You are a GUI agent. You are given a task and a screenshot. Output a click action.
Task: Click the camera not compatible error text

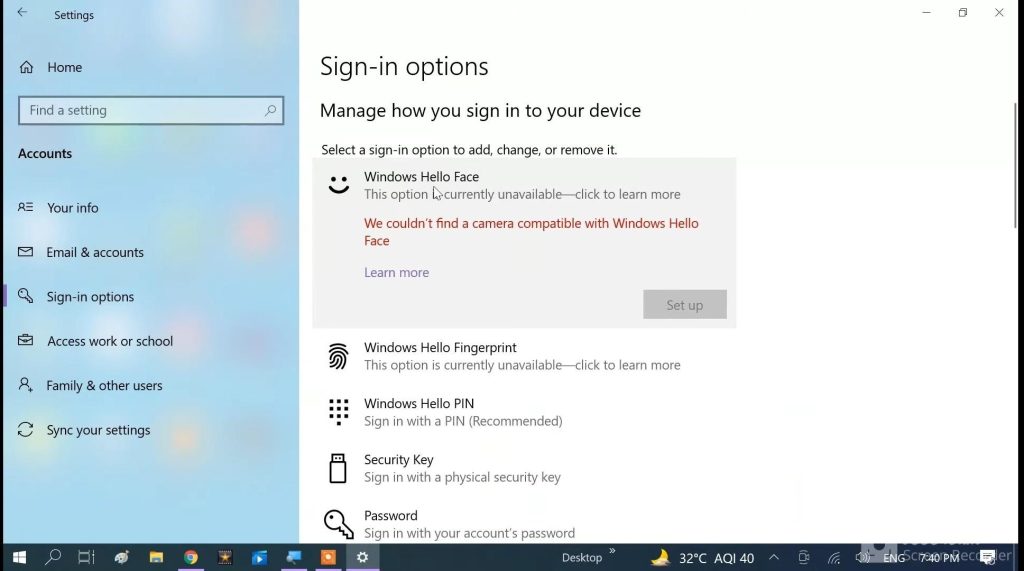coord(531,232)
